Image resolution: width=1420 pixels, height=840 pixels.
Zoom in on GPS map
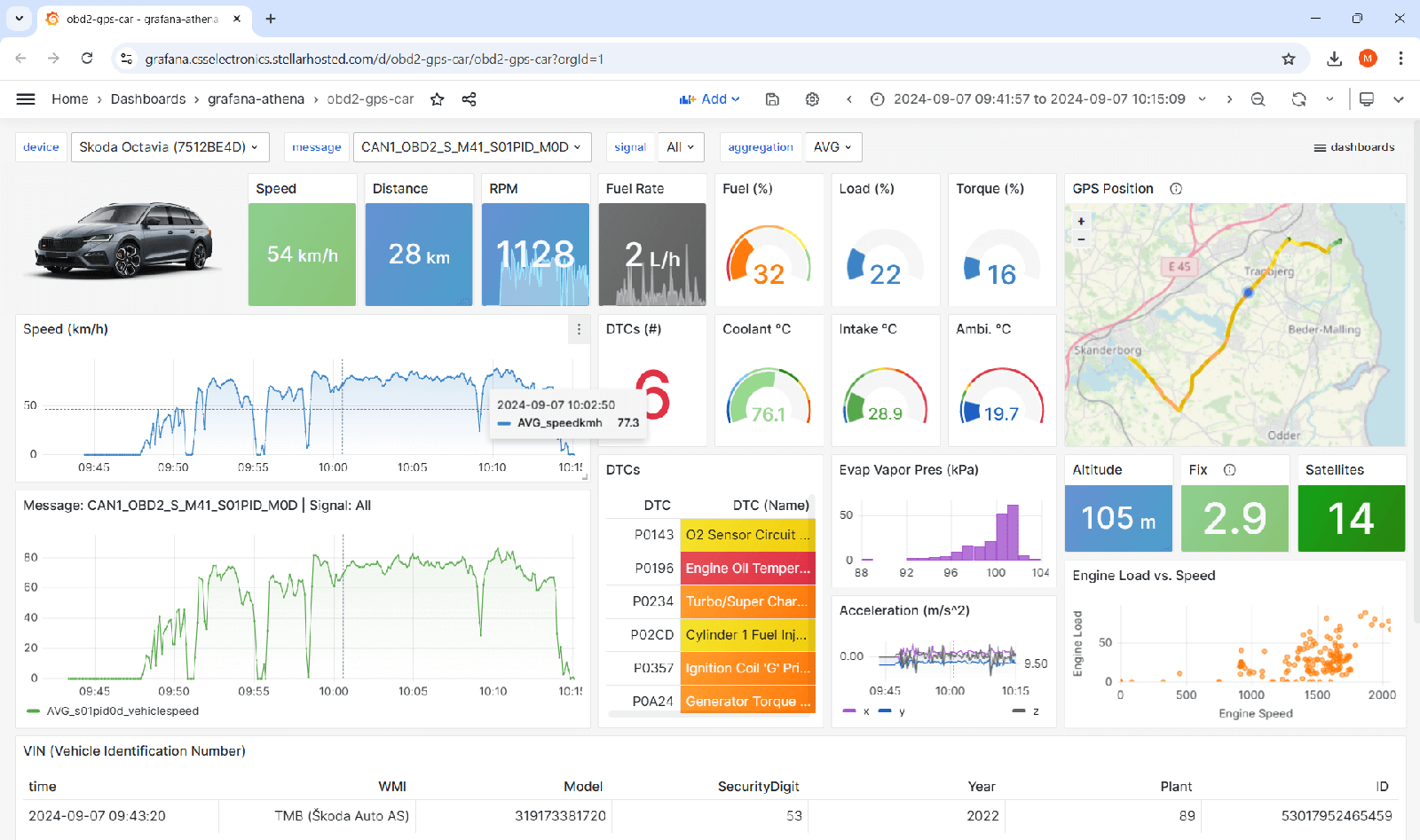tap(1081, 222)
